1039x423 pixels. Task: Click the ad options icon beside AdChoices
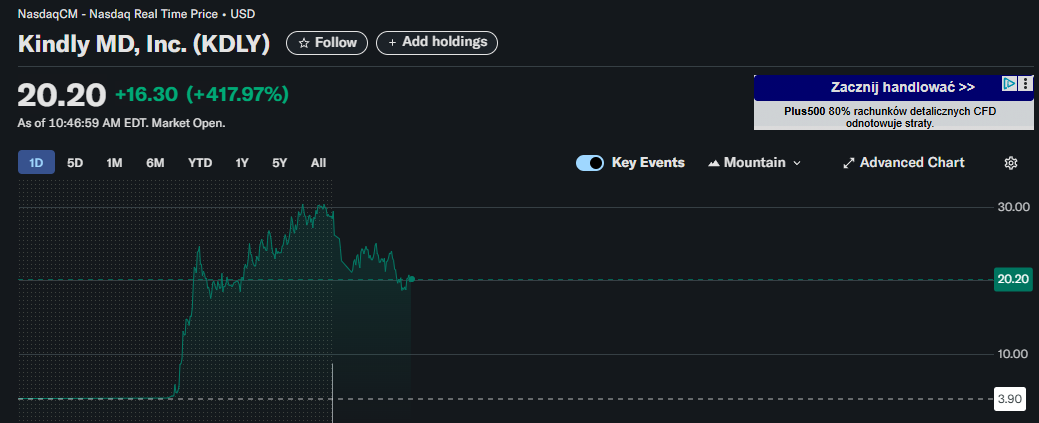[1026, 85]
